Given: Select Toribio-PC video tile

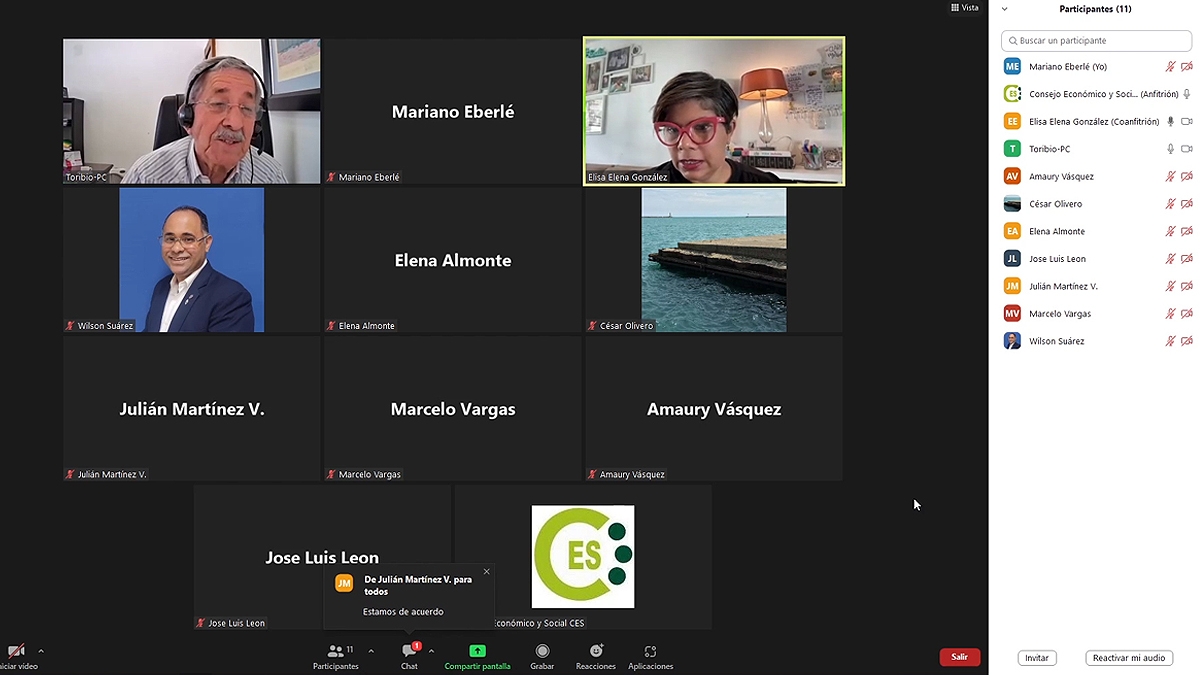Looking at the screenshot, I should pyautogui.click(x=192, y=111).
